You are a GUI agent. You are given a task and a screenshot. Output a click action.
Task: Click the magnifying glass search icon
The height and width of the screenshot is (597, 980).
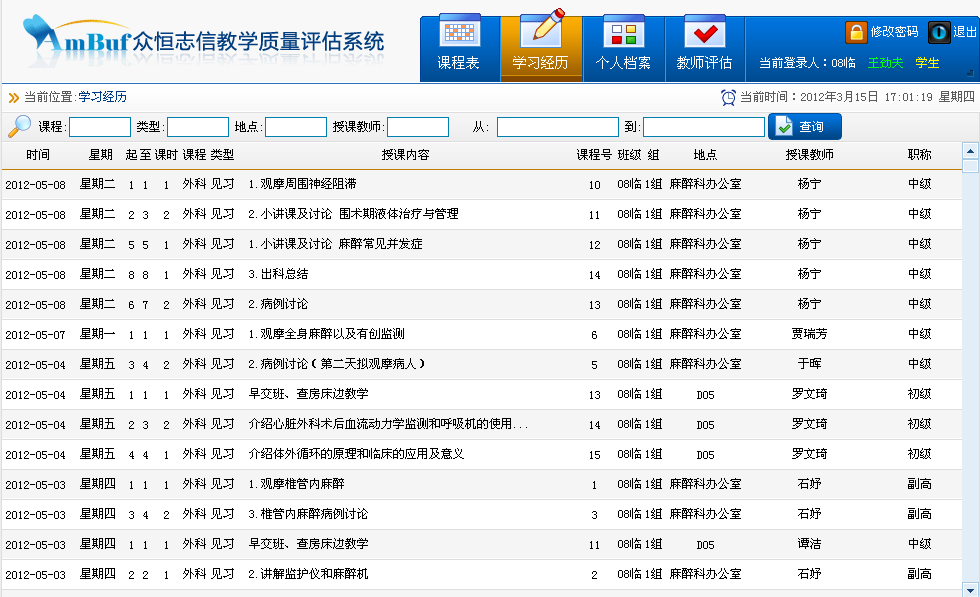point(19,126)
